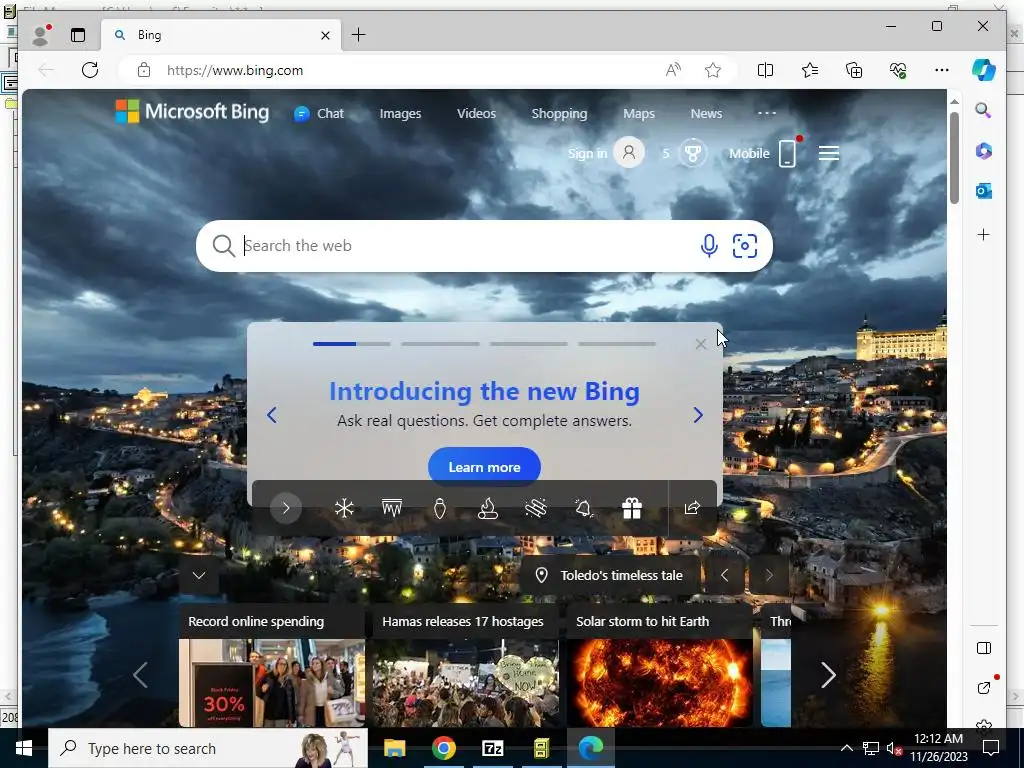
Task: Add a sidebar app with plus
Action: click(984, 234)
